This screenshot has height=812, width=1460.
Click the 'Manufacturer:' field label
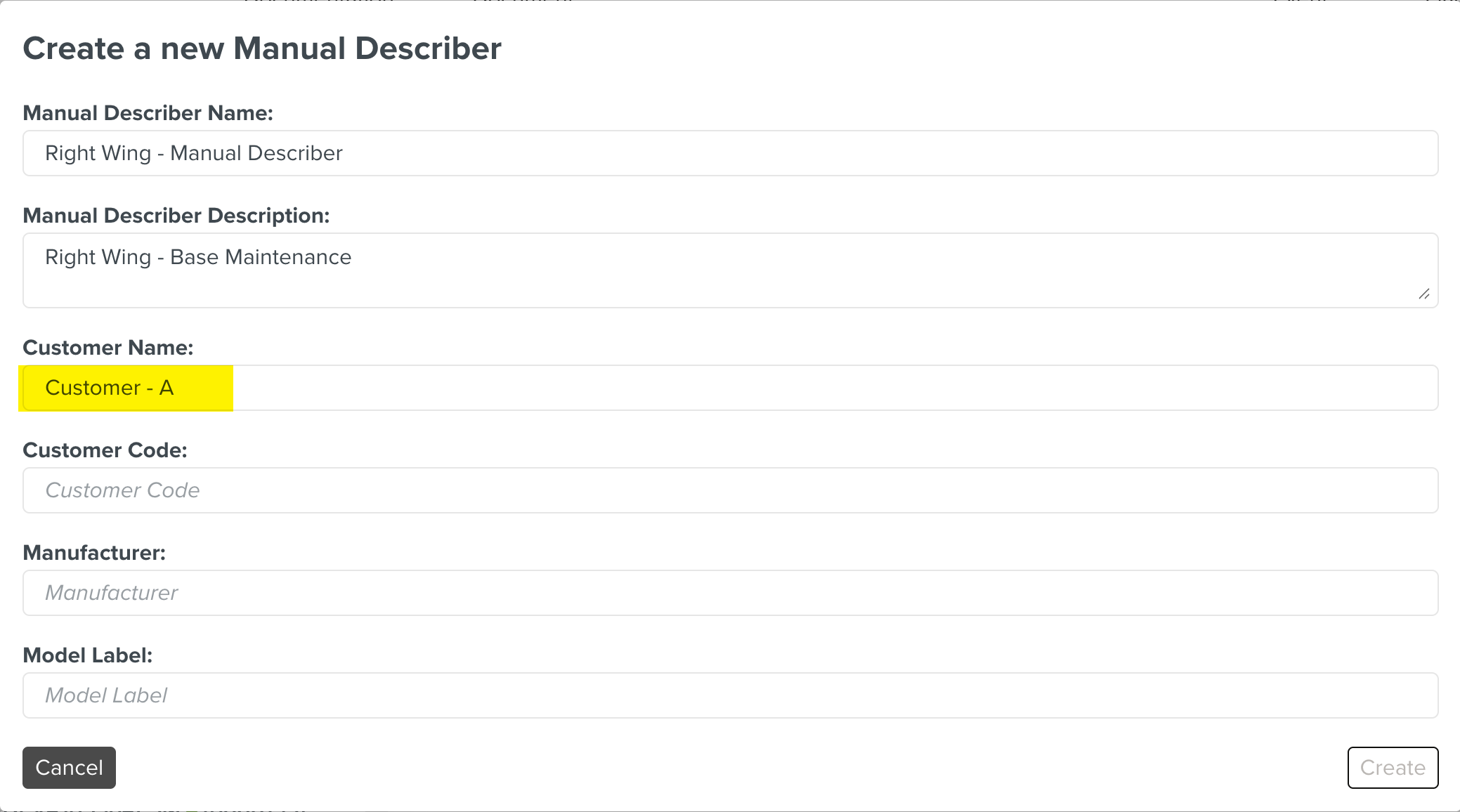tap(94, 553)
